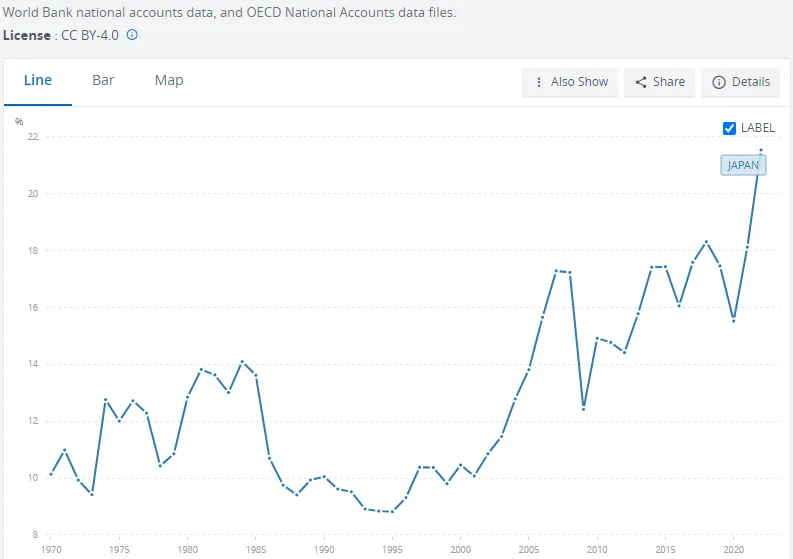Select the 2020 dip data point
This screenshot has height=559, width=793.
[734, 320]
